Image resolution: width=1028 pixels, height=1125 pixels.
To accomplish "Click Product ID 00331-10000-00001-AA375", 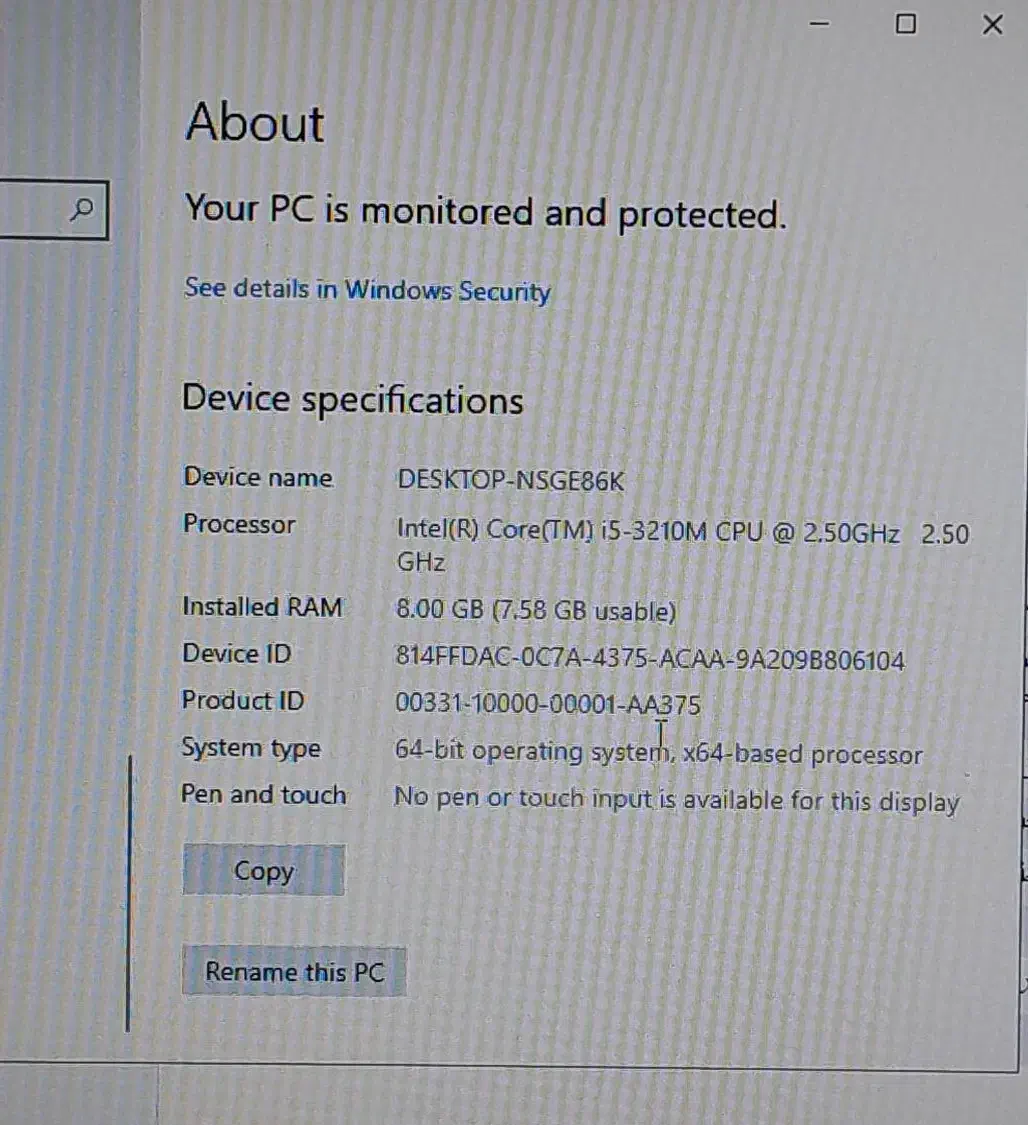I will 547,704.
